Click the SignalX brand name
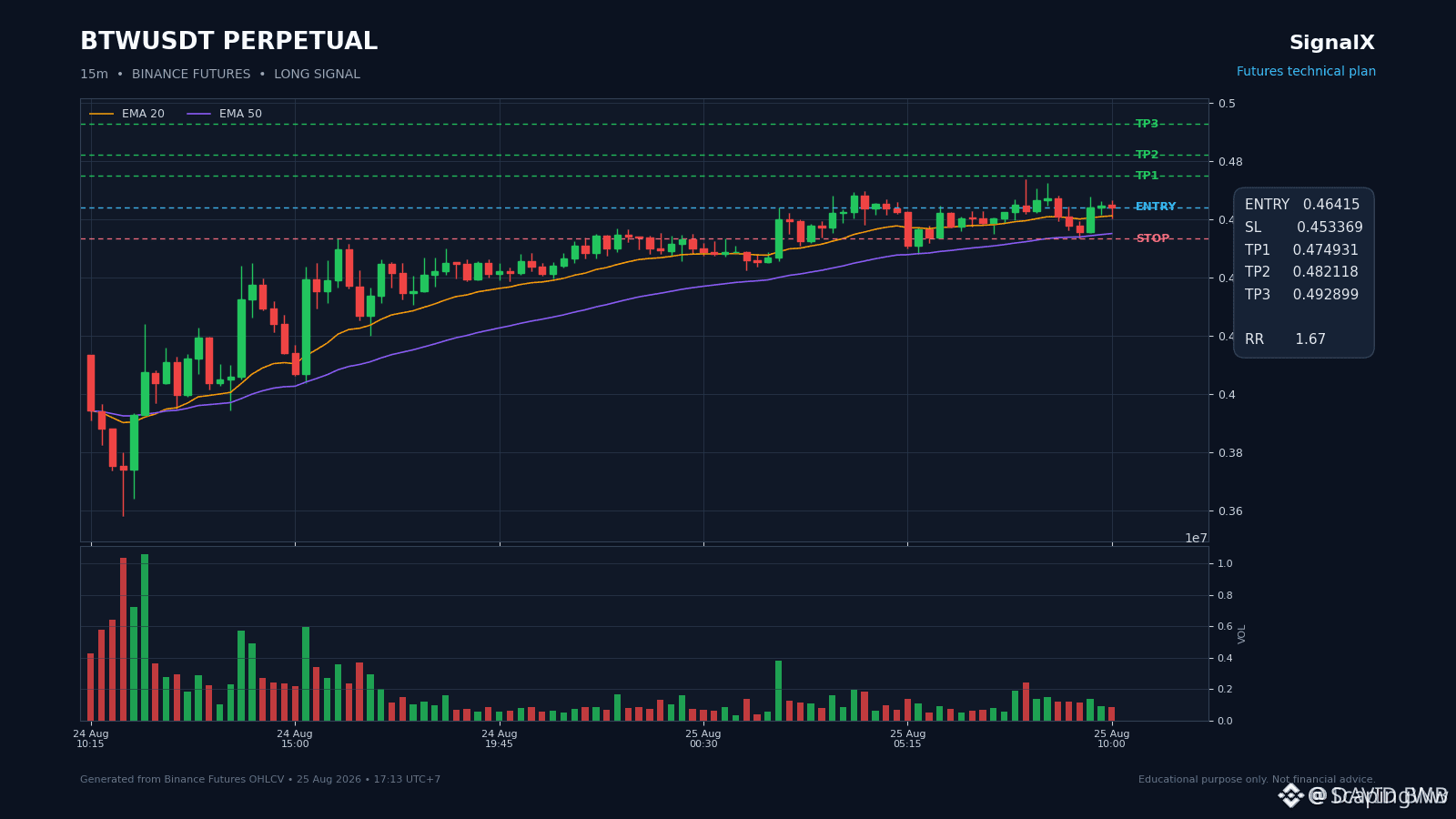 pyautogui.click(x=1332, y=43)
